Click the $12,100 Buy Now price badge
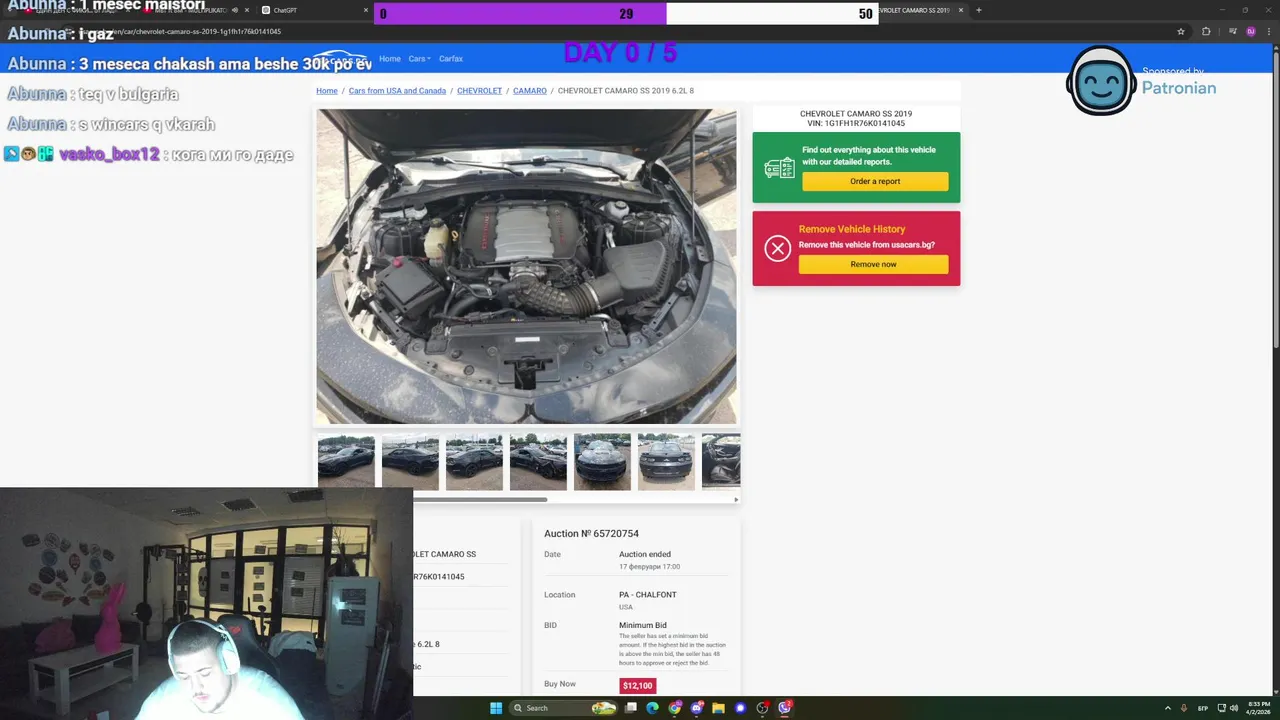 click(x=637, y=686)
